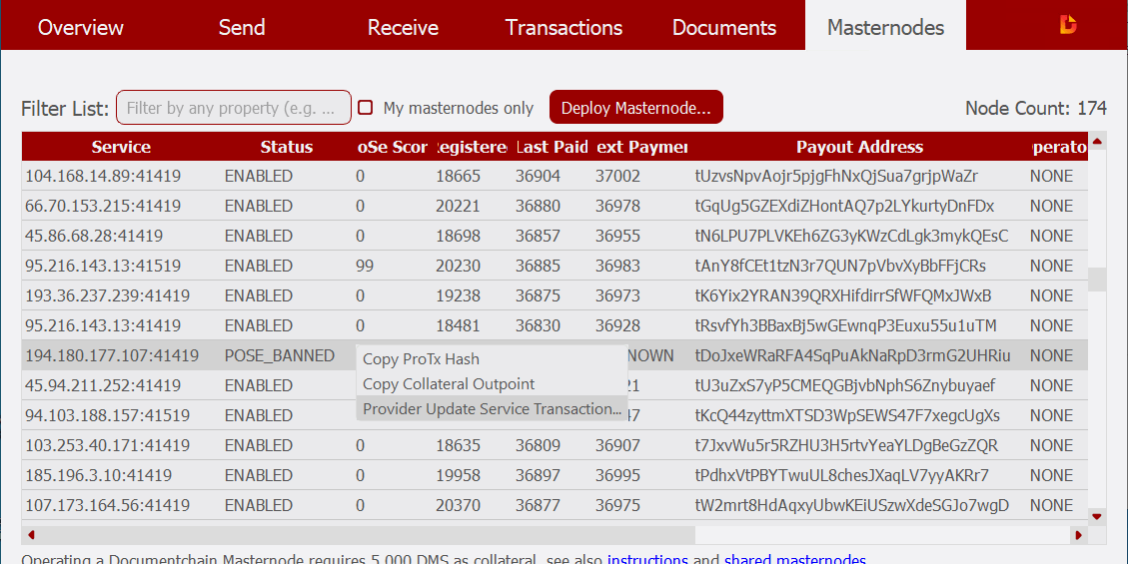Select Copy ProTx Hash menu entry
Image resolution: width=1128 pixels, height=564 pixels.
pyautogui.click(x=421, y=359)
